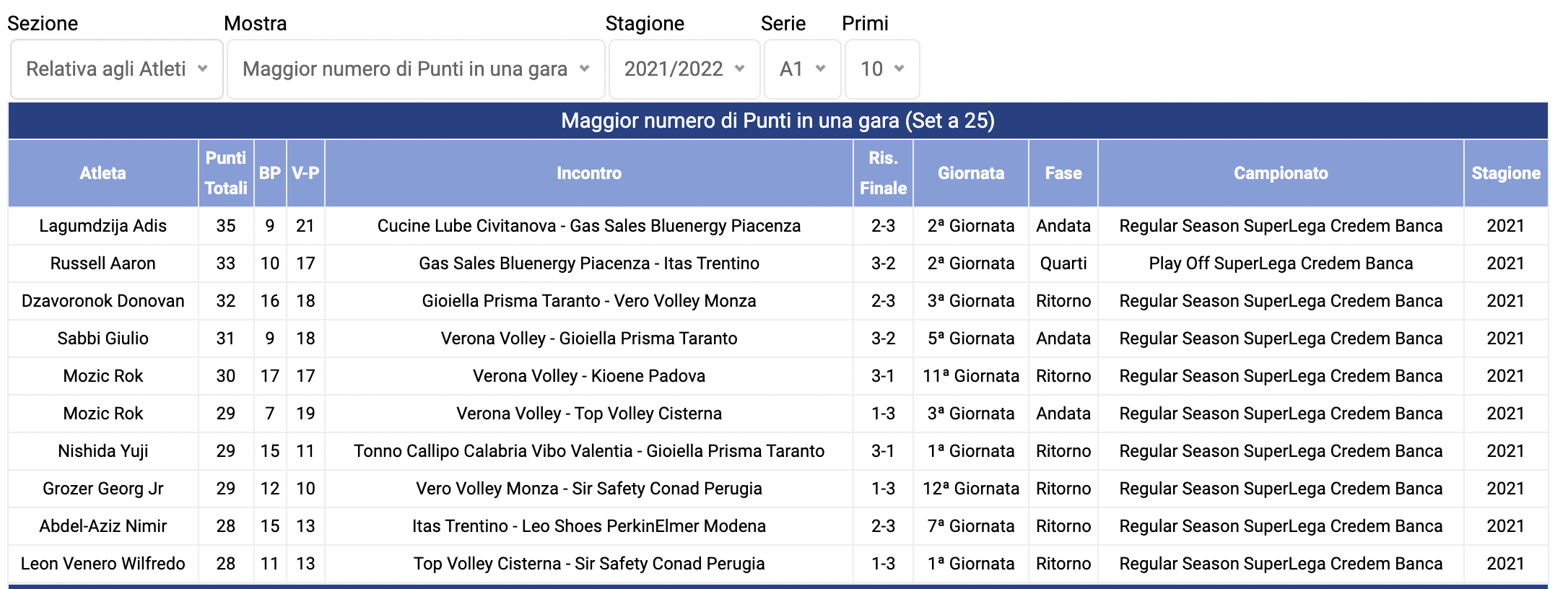
Task: Click the V-P column header
Action: click(305, 173)
